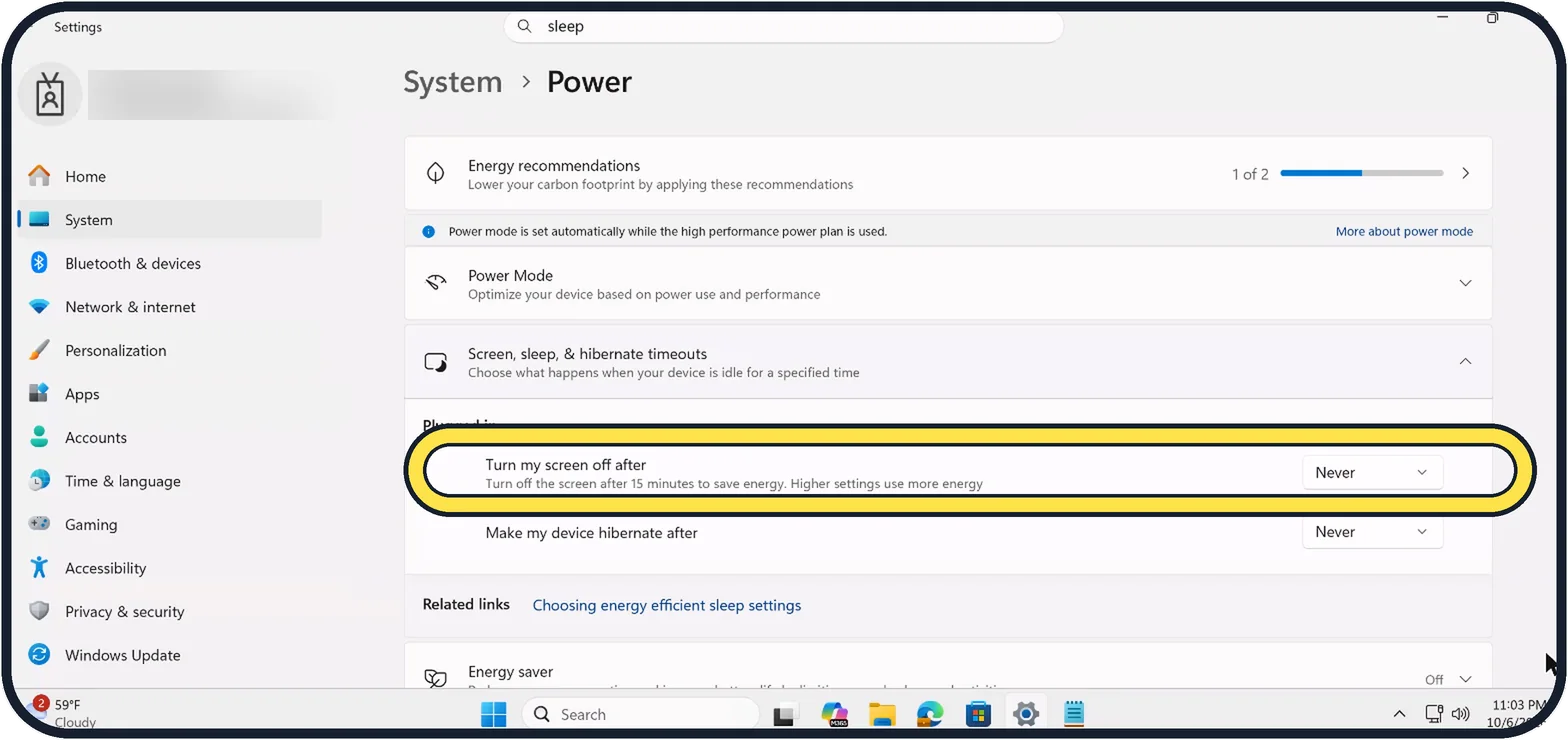Screen dimensions: 1568x740
Task: Expand the Power Mode section
Action: coord(948,284)
